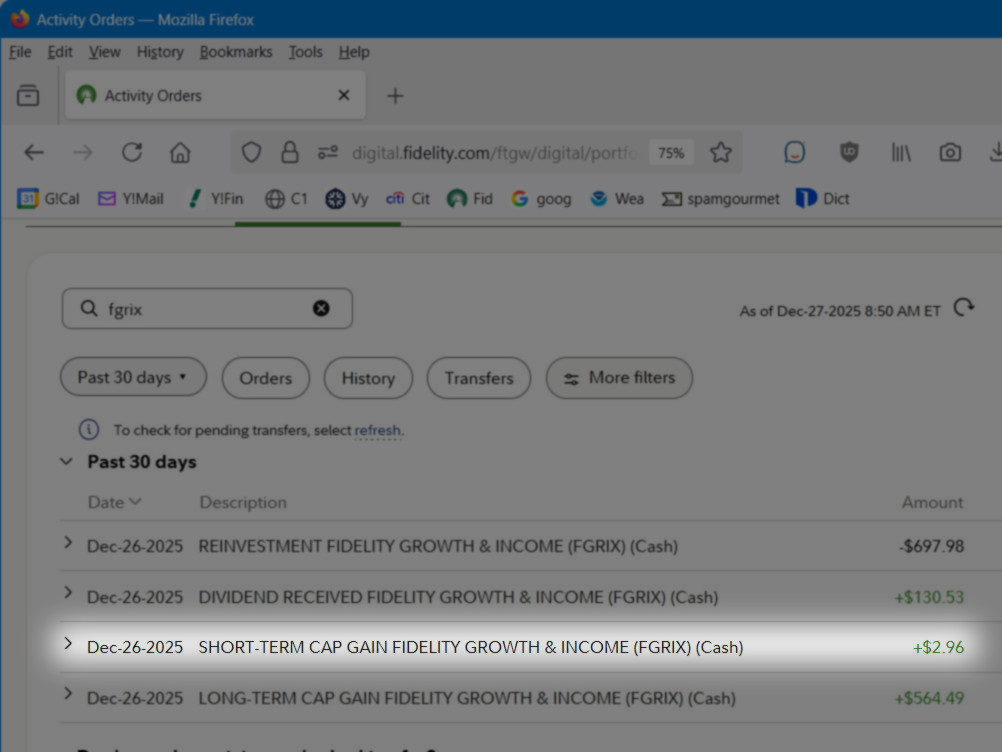Click the +$564.49 amount
The image size is (1002, 752).
click(x=929, y=698)
